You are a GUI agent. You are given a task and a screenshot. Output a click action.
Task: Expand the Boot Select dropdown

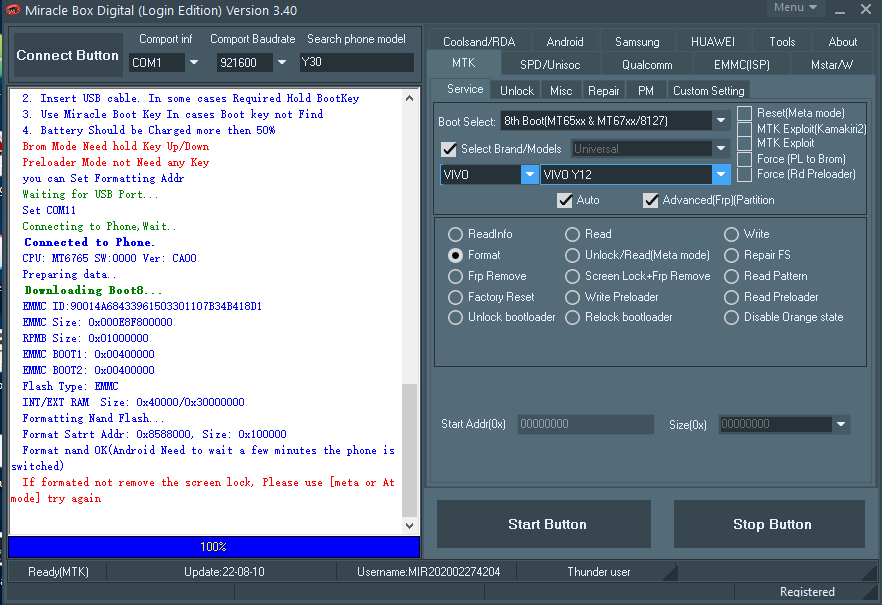[721, 120]
